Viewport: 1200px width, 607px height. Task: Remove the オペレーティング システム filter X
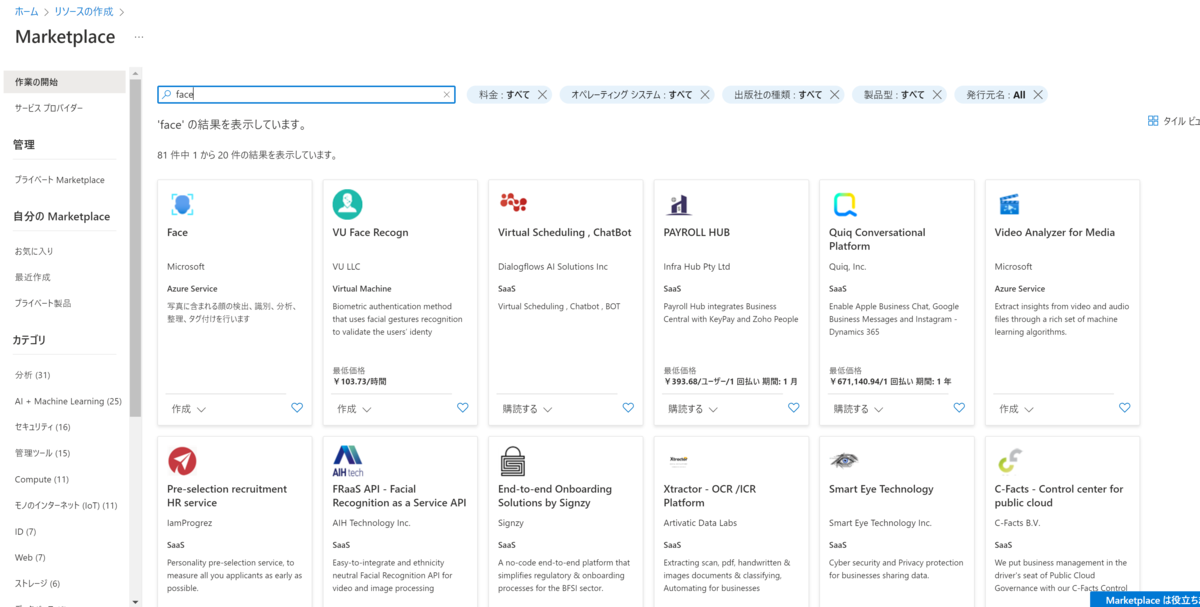tap(704, 95)
